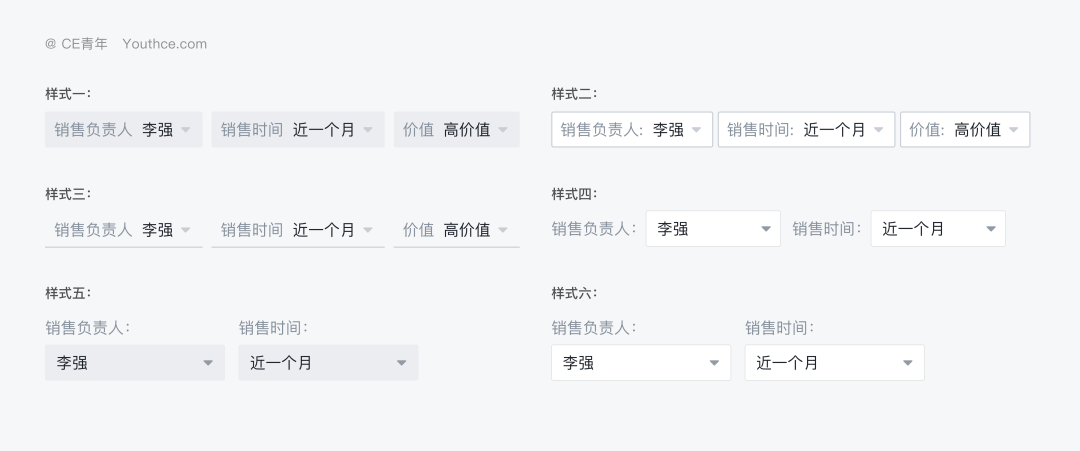Select 高价值 text in 样式二 价值 box
This screenshot has height=451, width=1080.
[x=977, y=130]
